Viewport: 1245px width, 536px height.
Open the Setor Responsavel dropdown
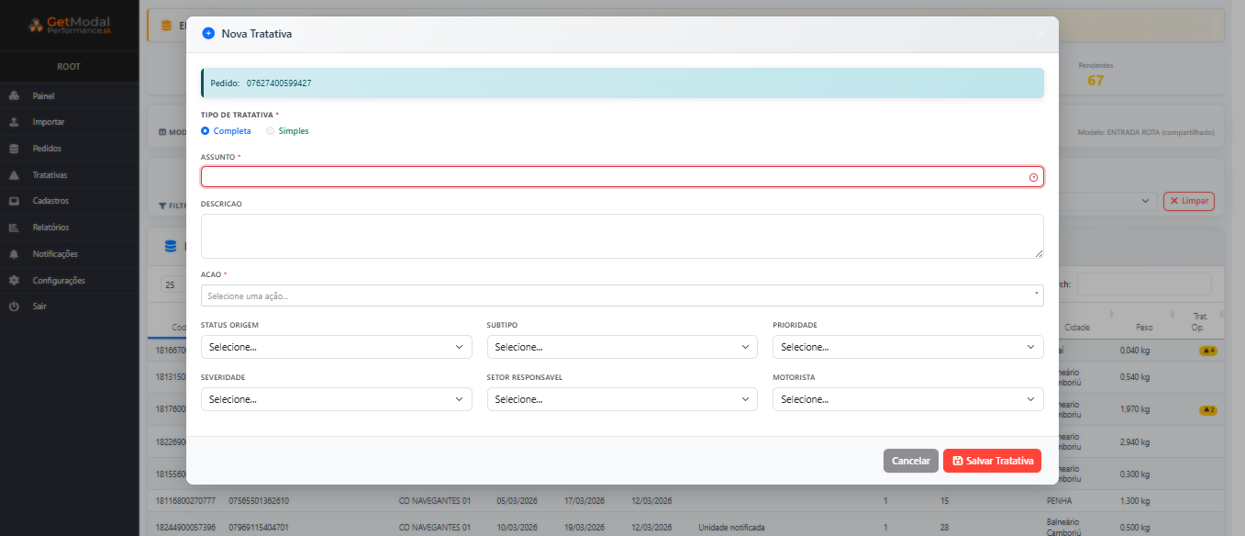[622, 399]
